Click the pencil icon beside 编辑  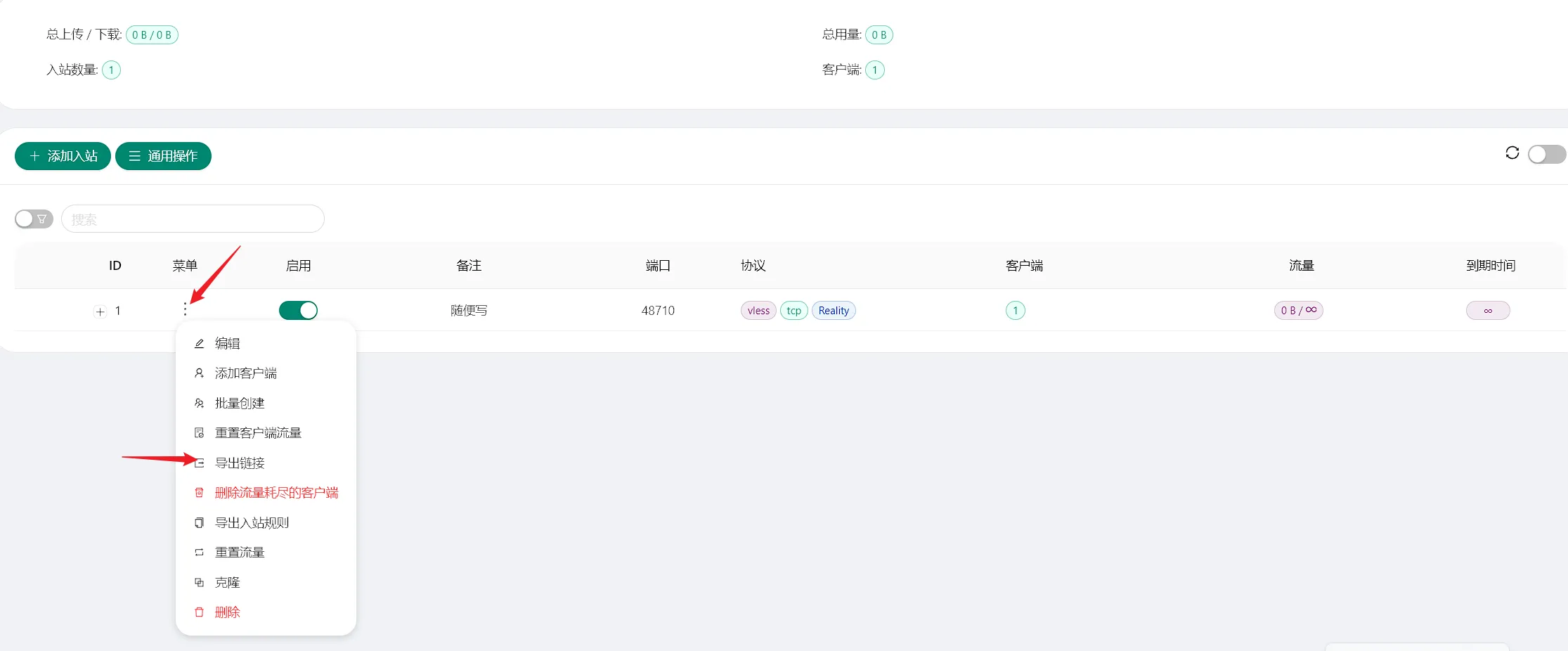click(x=200, y=344)
